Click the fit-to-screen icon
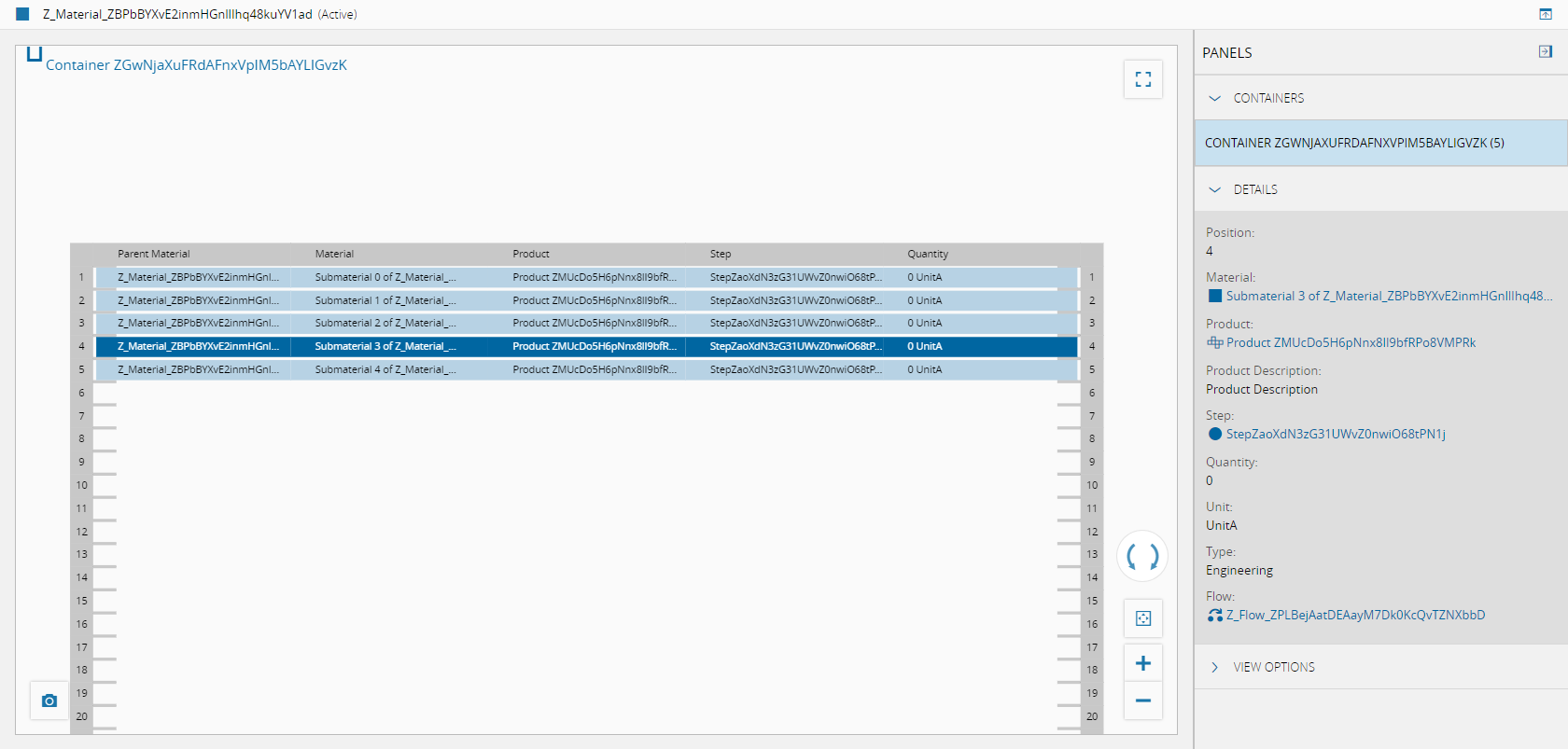Image resolution: width=1568 pixels, height=749 pixels. (x=1142, y=618)
